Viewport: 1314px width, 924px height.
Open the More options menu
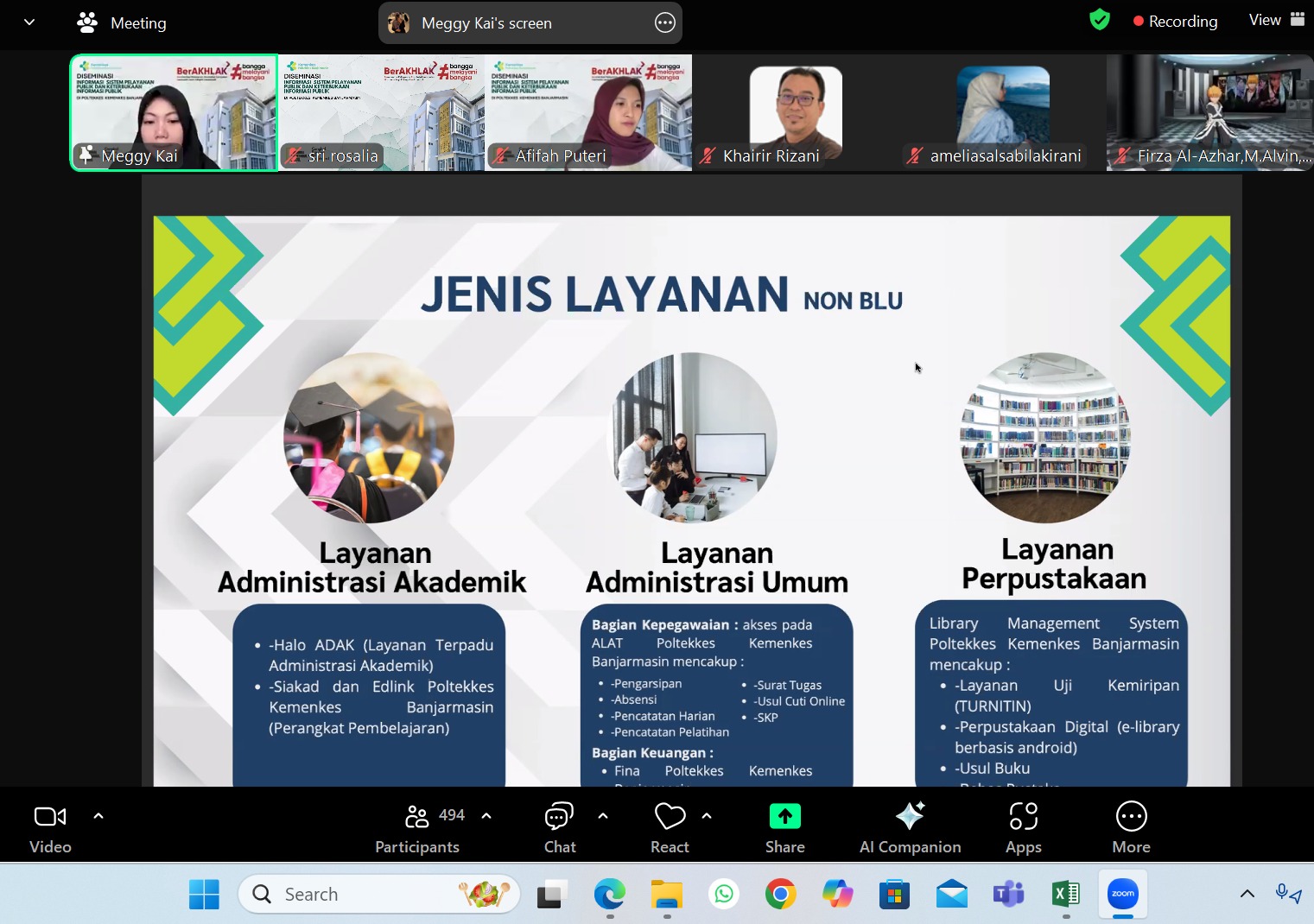coord(1131,827)
